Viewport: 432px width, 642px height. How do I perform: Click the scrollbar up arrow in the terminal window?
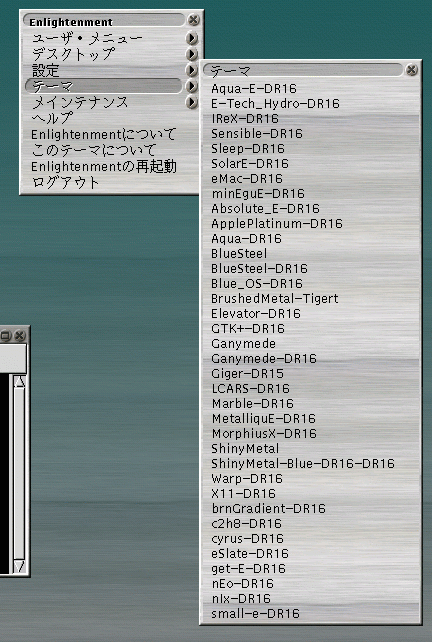pos(19,382)
